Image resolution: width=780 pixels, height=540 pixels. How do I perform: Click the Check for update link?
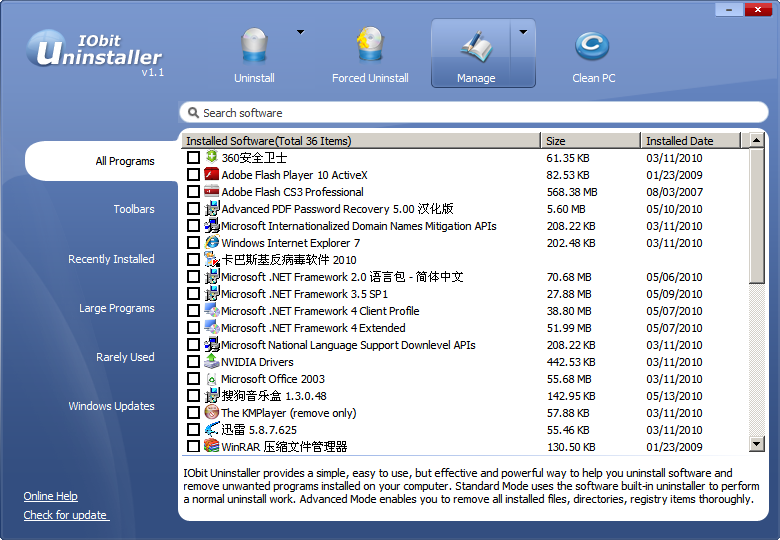coord(66,515)
